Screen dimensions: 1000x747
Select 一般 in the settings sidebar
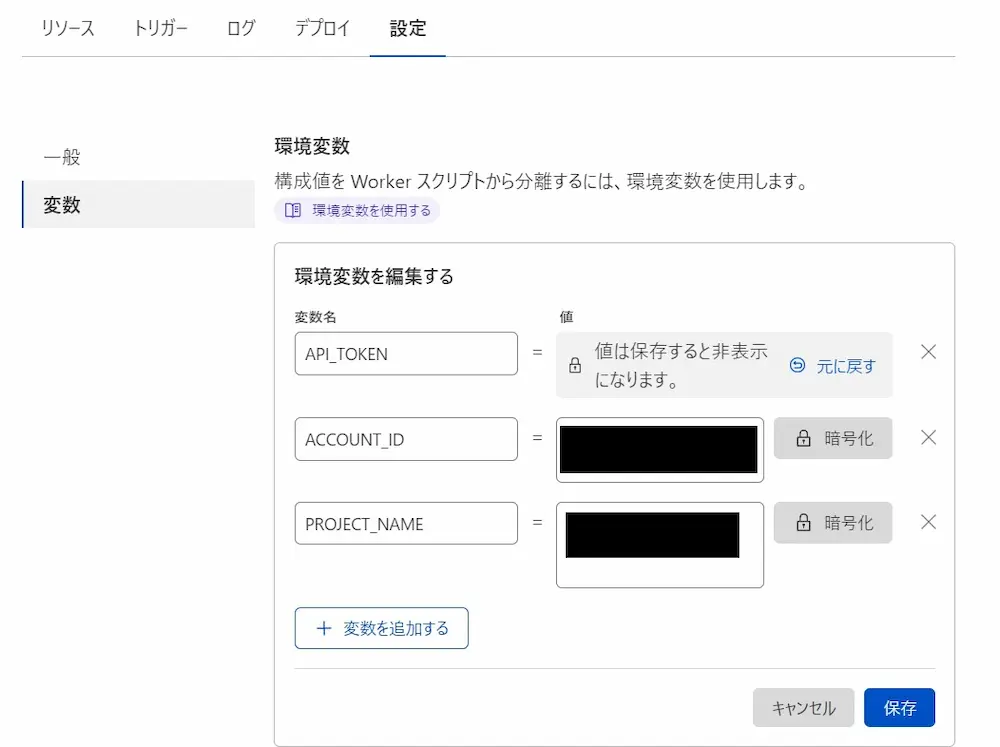[62, 157]
